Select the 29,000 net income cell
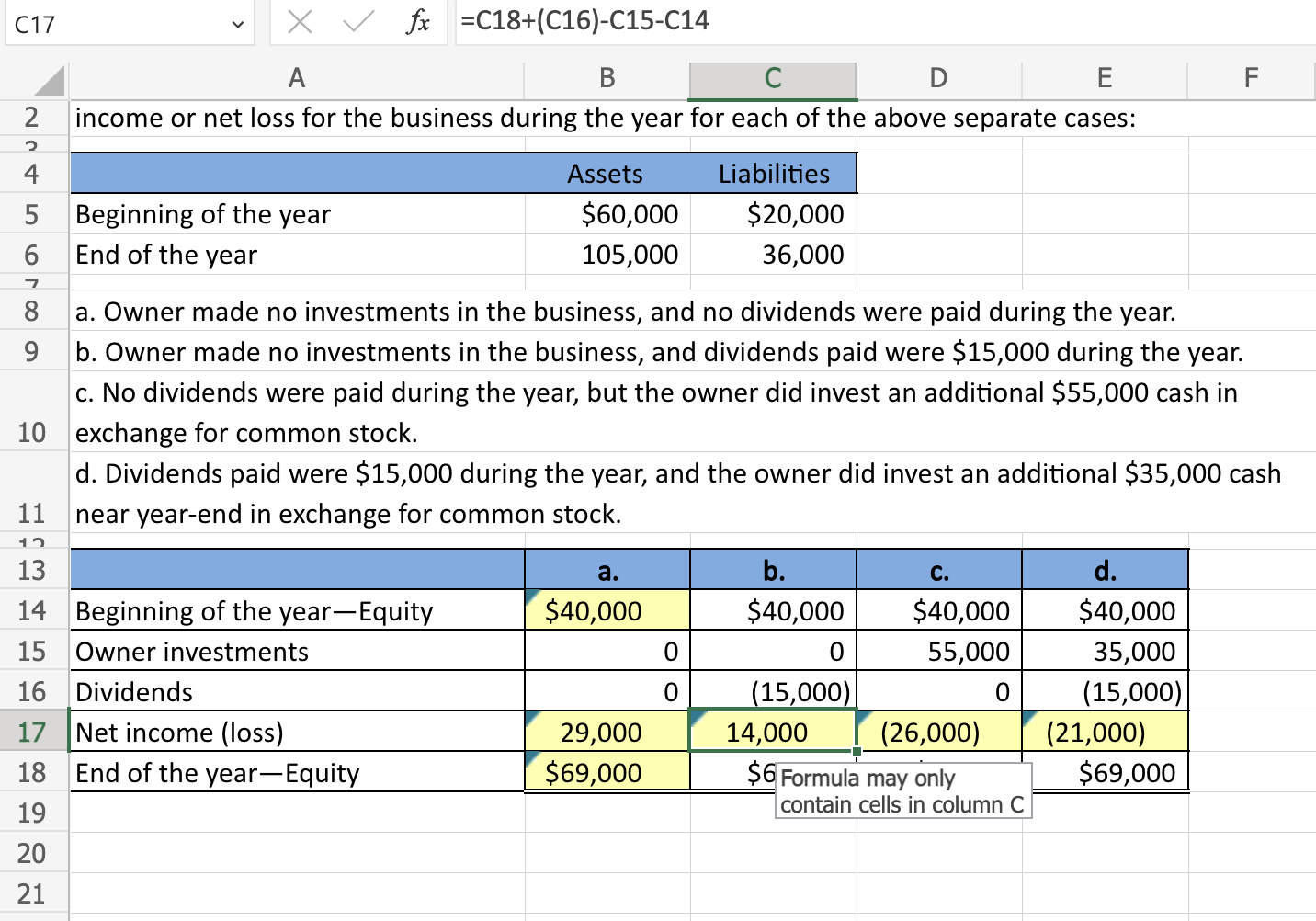This screenshot has width=1316, height=921. [607, 732]
